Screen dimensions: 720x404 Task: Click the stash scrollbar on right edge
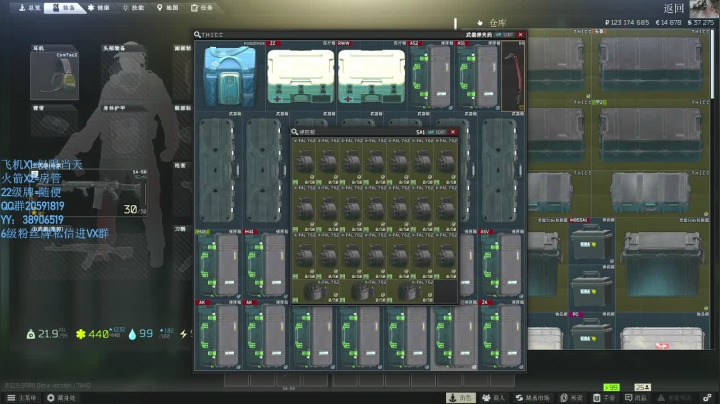tap(712, 64)
